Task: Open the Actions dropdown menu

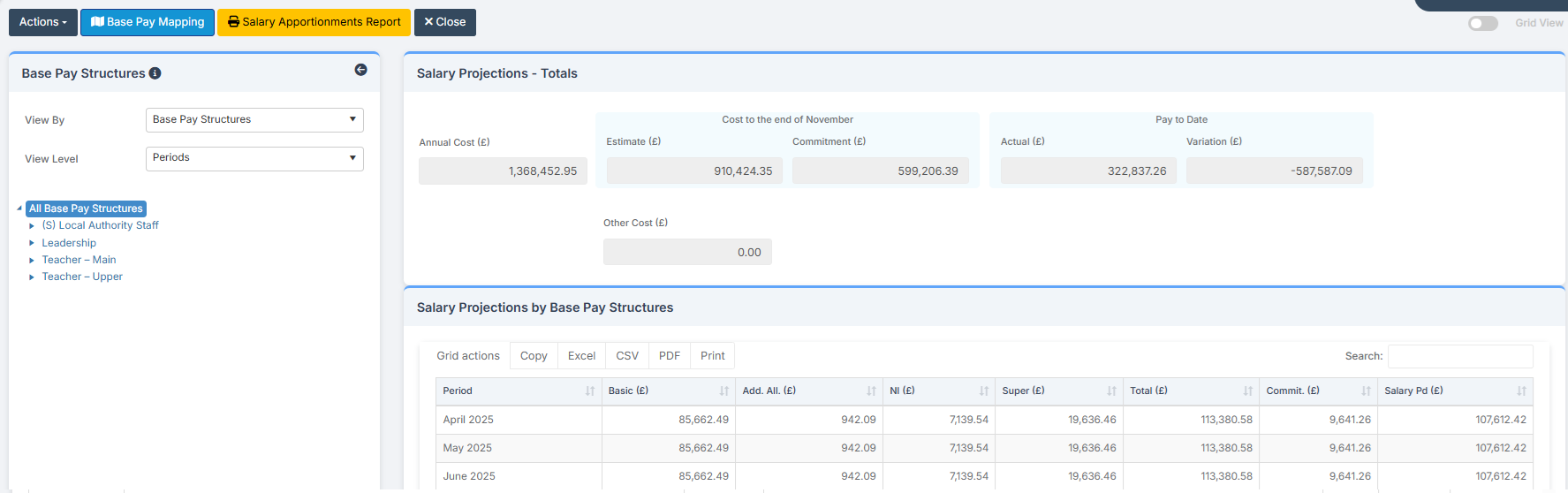Action: click(x=43, y=22)
